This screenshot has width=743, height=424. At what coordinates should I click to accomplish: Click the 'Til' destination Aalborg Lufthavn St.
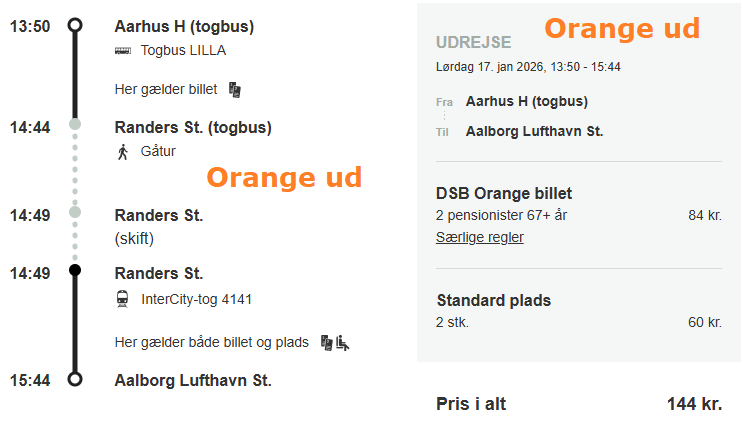534,131
